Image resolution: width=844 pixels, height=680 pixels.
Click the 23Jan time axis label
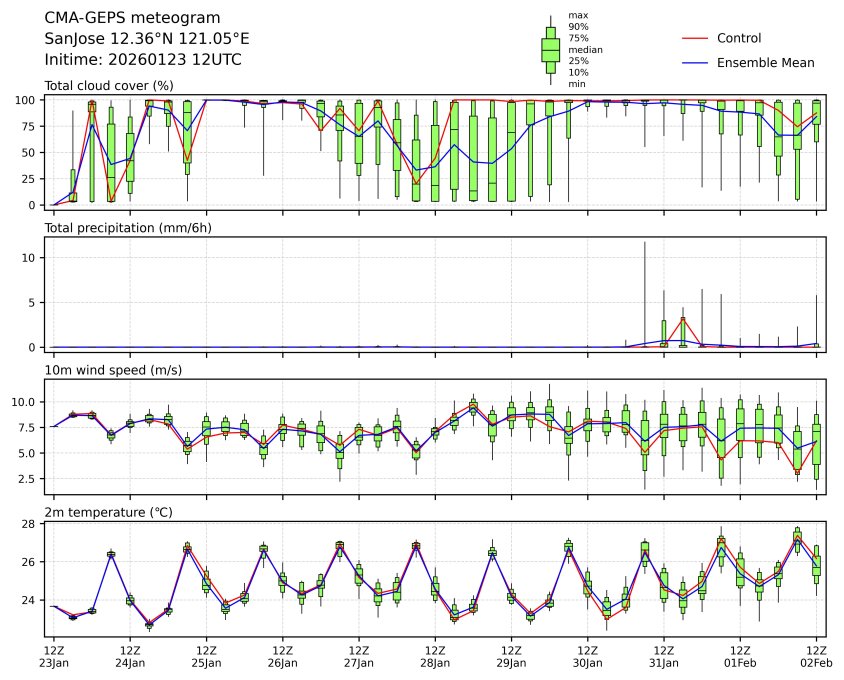[54, 662]
